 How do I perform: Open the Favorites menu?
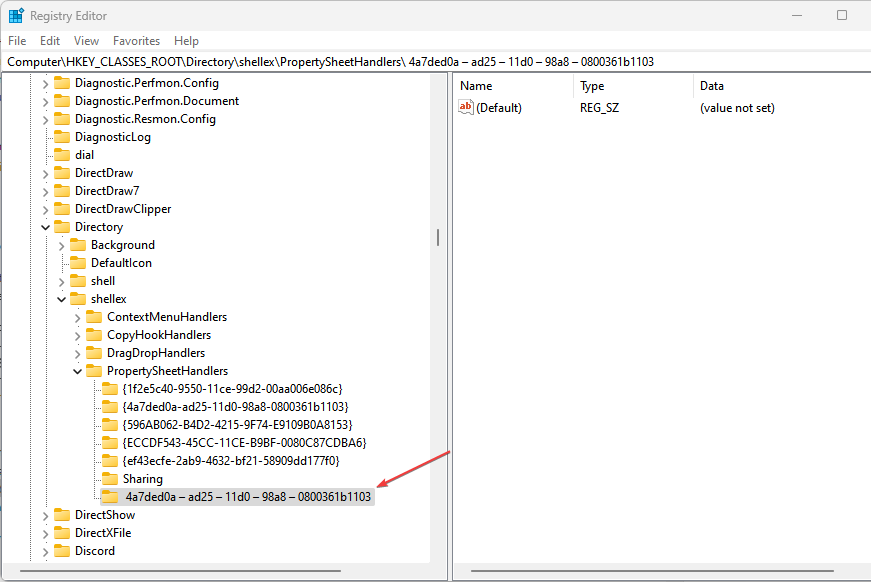(136, 41)
